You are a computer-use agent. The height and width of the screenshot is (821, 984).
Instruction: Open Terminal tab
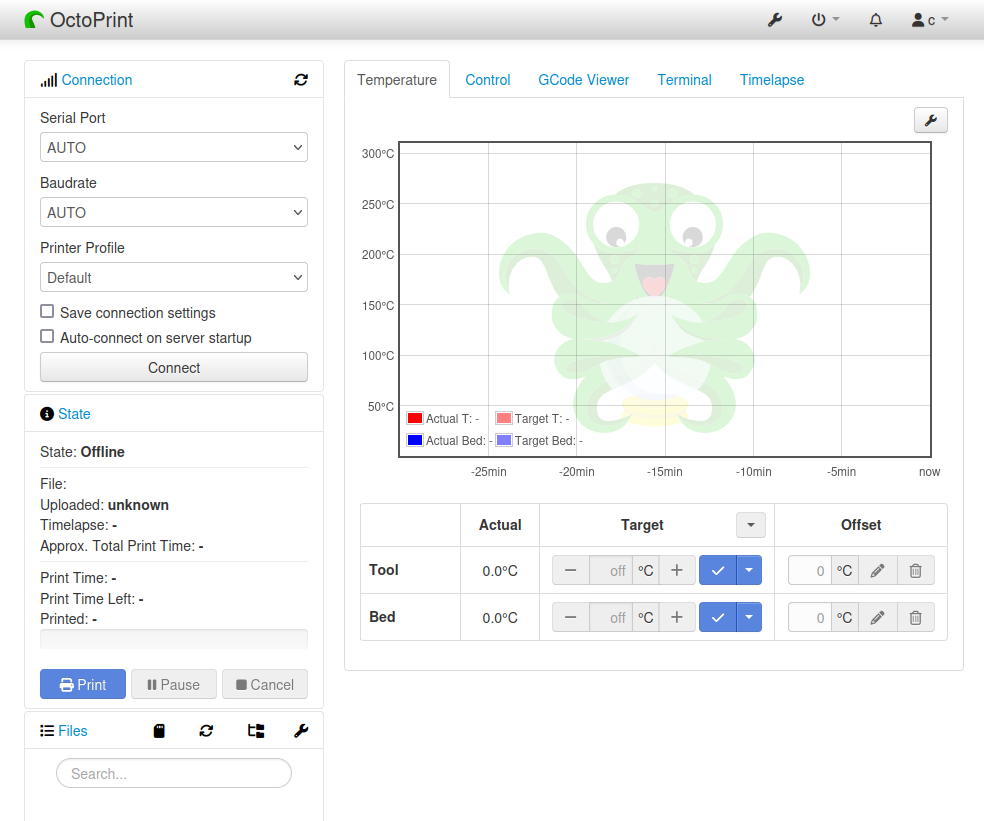coord(685,80)
